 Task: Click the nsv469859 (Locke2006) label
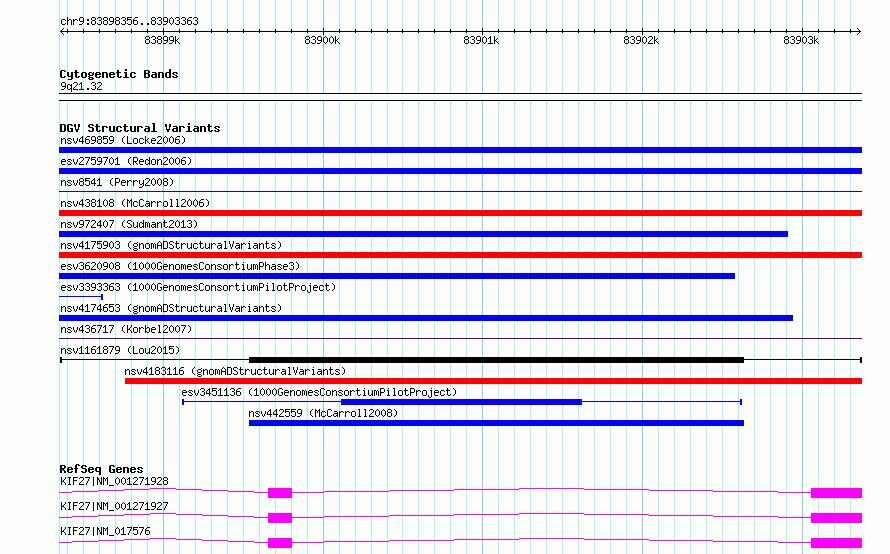coord(123,140)
